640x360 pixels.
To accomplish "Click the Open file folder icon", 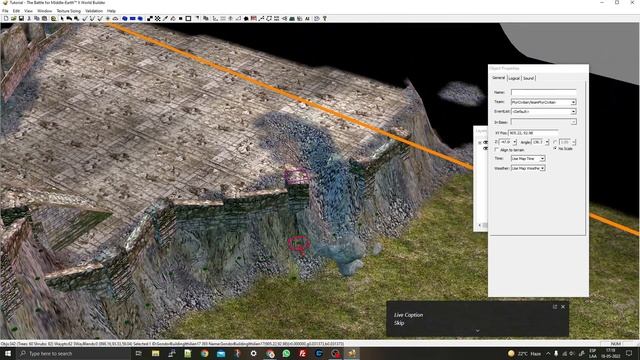I will click(x=13, y=18).
